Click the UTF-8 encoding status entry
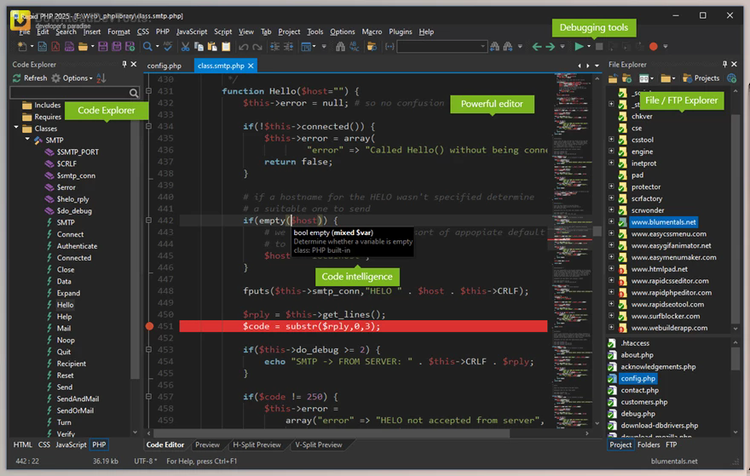Image resolution: width=750 pixels, height=476 pixels. tap(145, 461)
